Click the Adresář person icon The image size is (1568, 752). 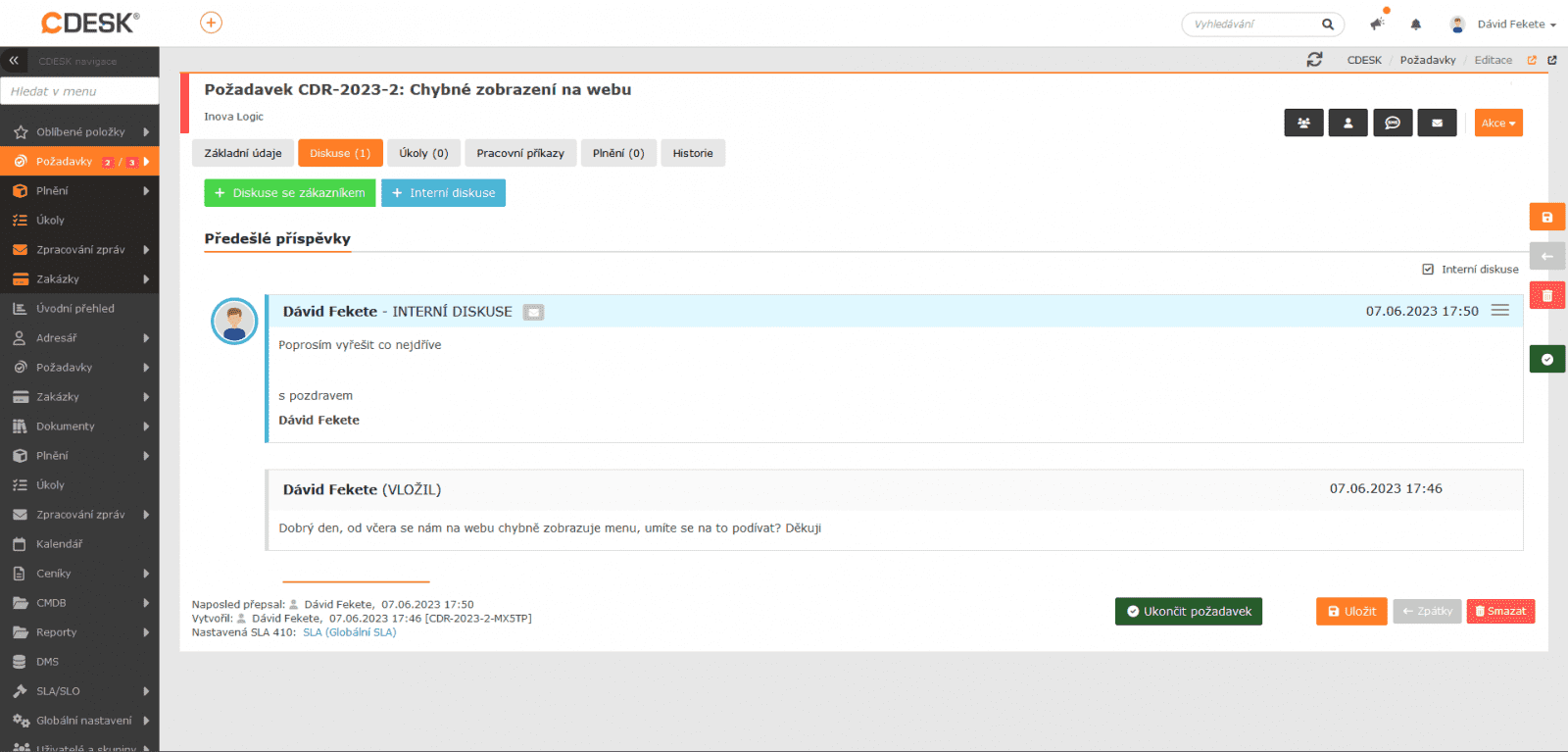(20, 338)
